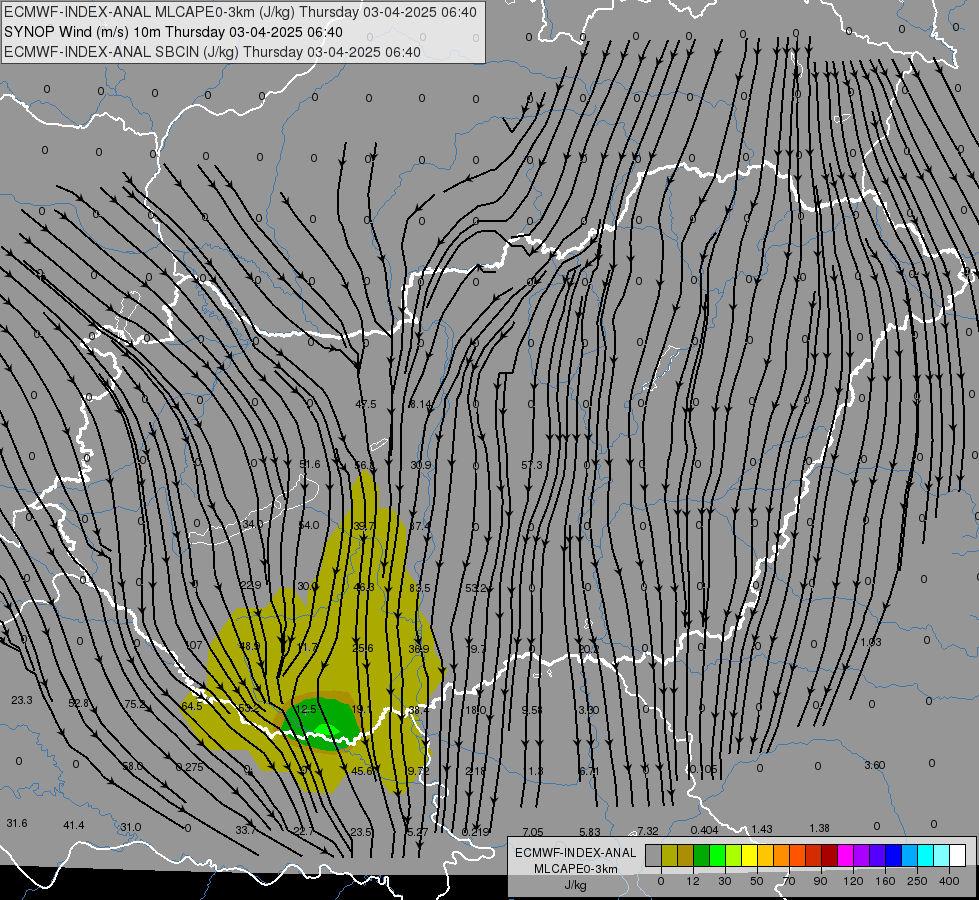
Task: Click legend label ECMWF-INDEX-ANAL
Action: (575, 853)
